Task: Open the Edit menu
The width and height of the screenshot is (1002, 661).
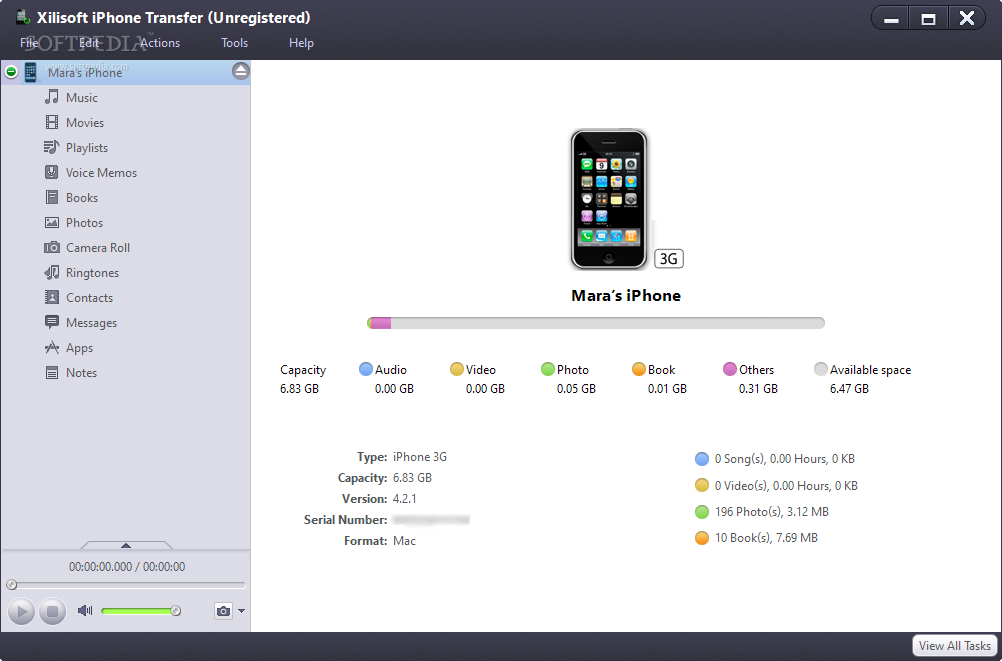Action: click(89, 43)
